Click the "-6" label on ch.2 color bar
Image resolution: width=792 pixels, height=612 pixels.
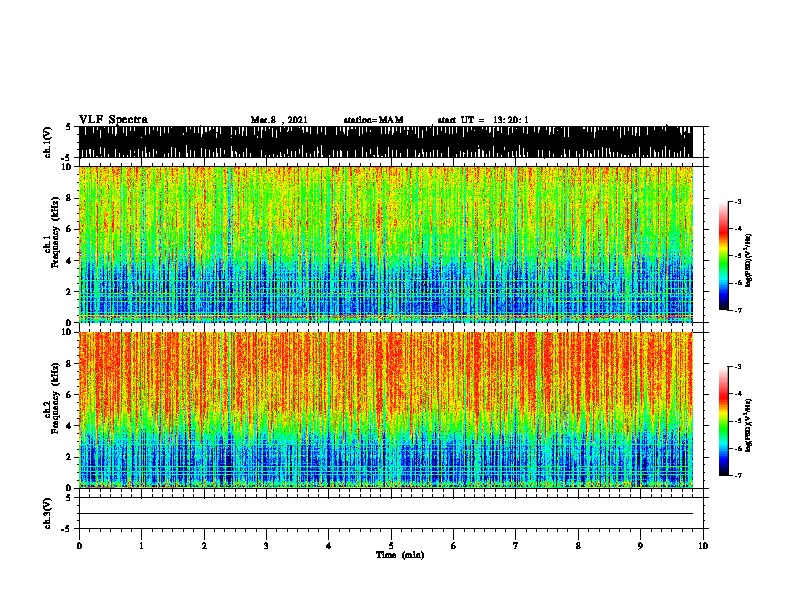(x=737, y=448)
